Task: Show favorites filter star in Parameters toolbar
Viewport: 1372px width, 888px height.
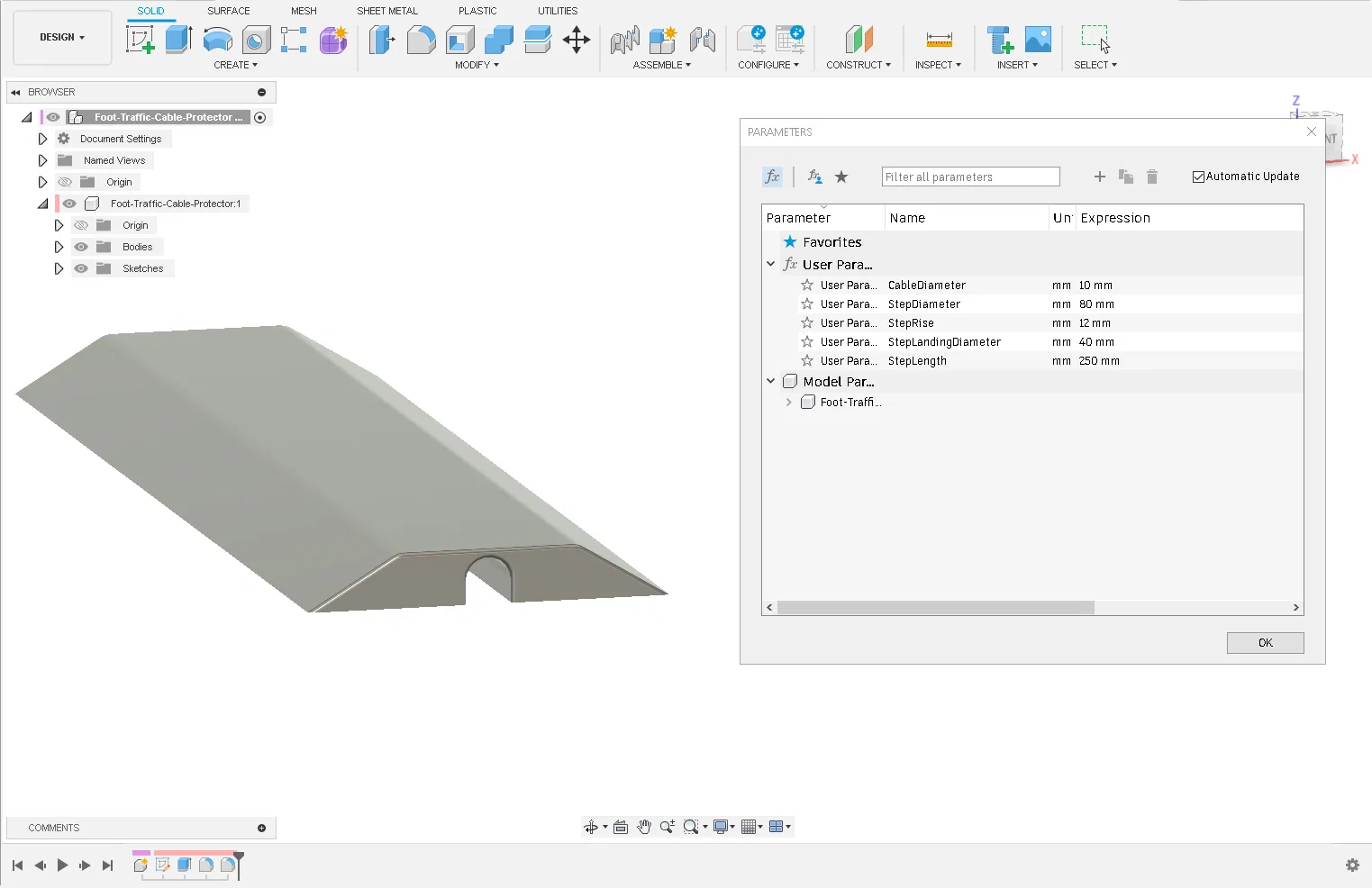Action: click(x=841, y=177)
